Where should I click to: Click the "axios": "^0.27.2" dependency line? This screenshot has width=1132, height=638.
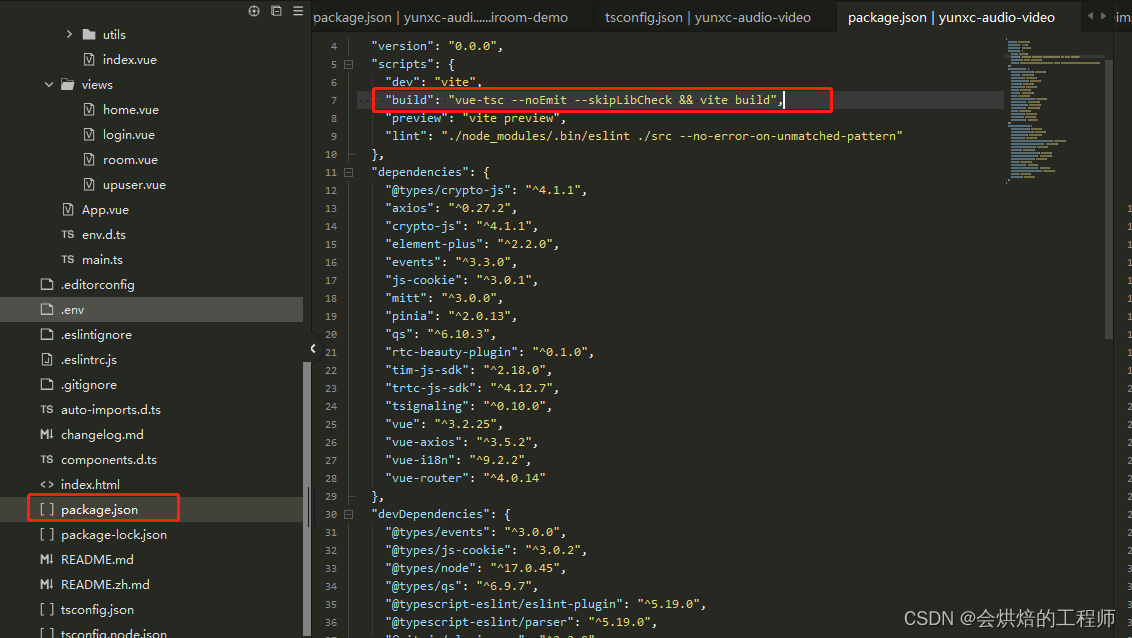click(x=451, y=208)
